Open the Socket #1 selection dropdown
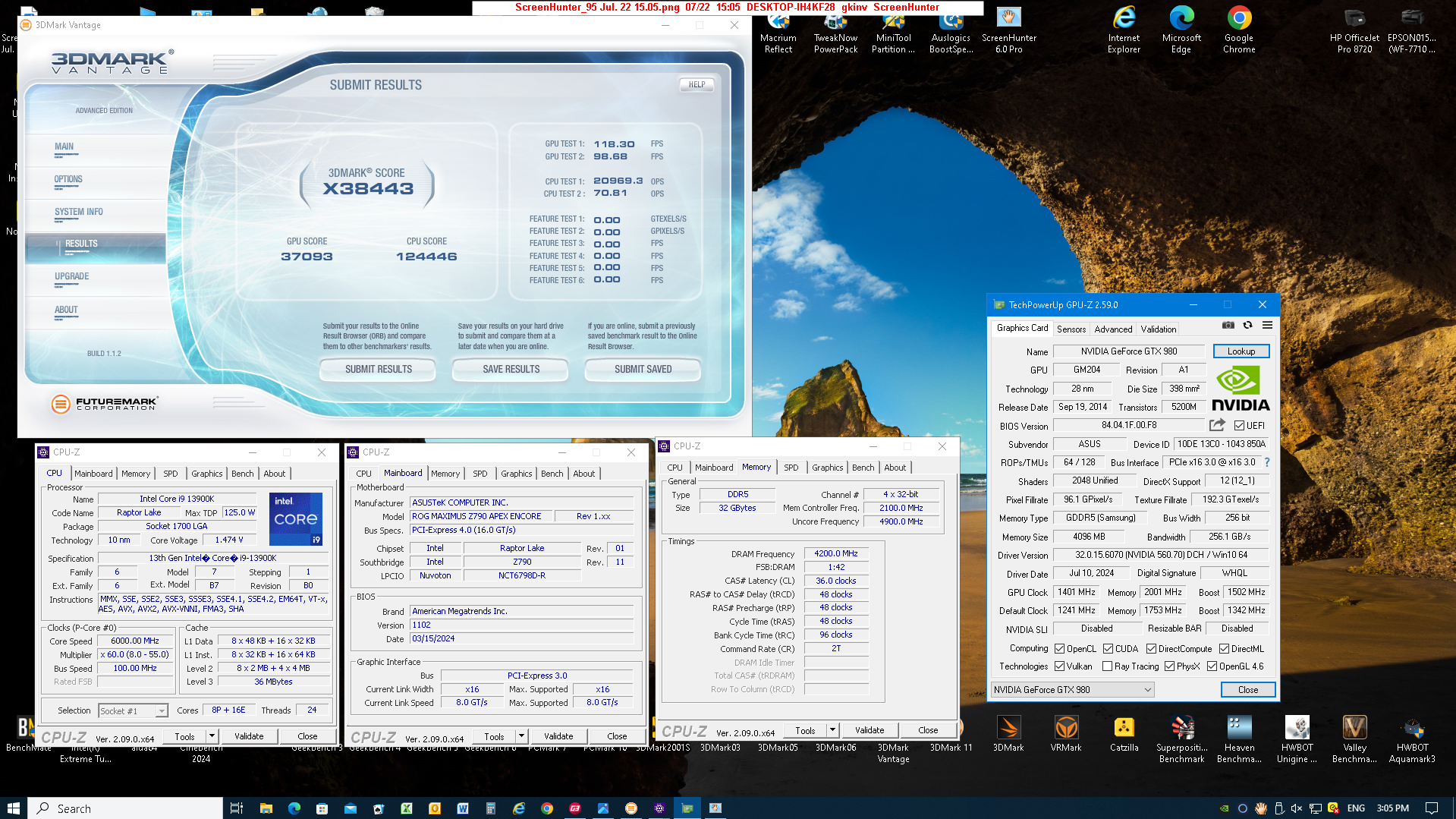Image resolution: width=1456 pixels, height=819 pixels. coord(133,710)
